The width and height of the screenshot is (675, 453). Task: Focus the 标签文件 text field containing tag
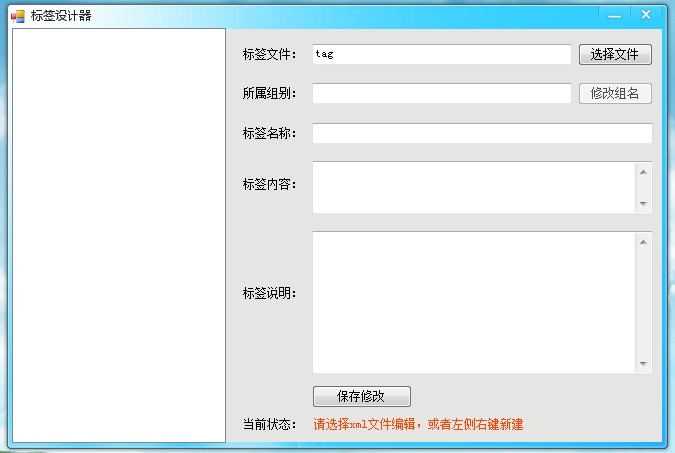point(441,54)
